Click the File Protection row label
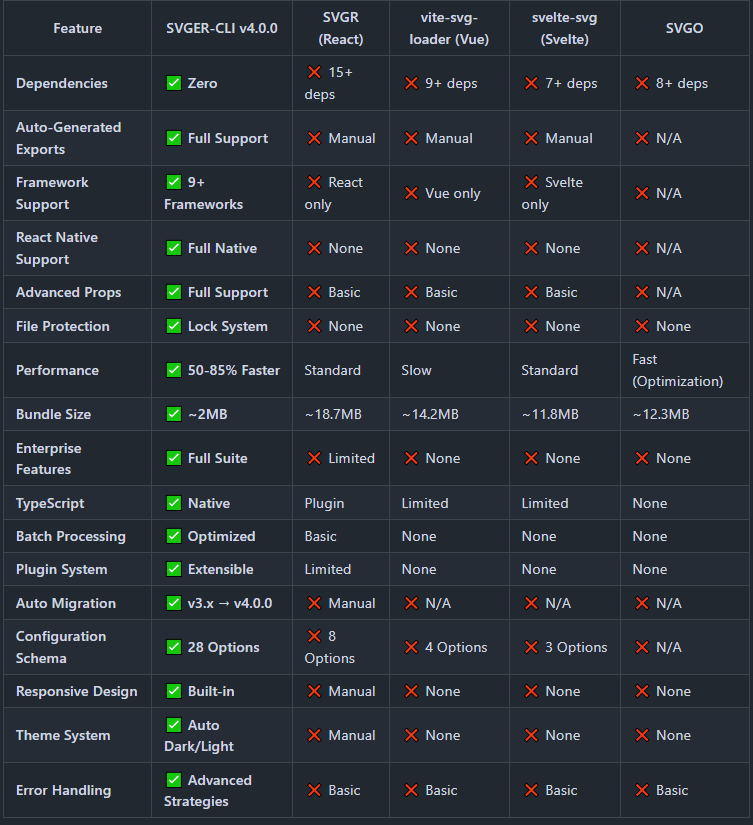753x825 pixels. click(x=63, y=326)
